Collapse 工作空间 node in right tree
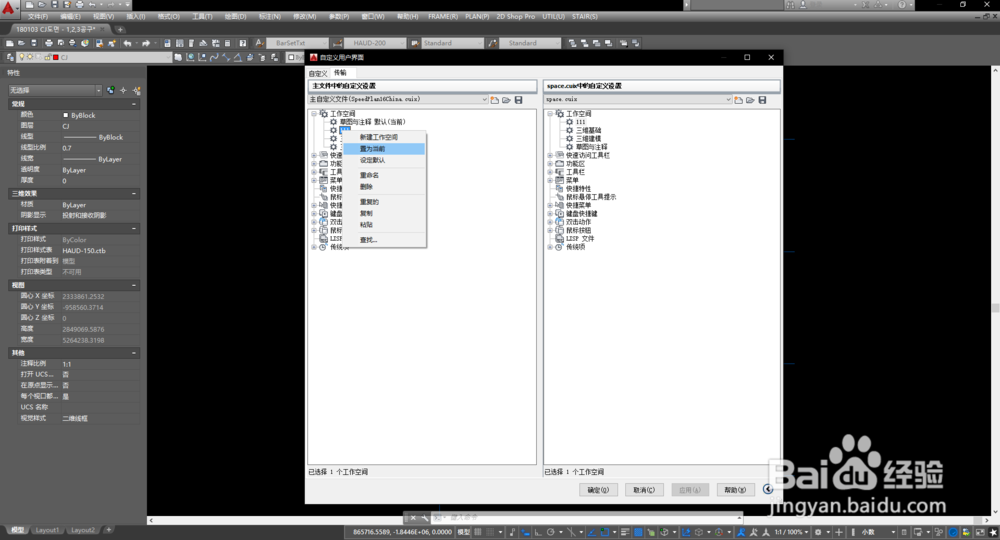1000x540 pixels. pos(550,113)
